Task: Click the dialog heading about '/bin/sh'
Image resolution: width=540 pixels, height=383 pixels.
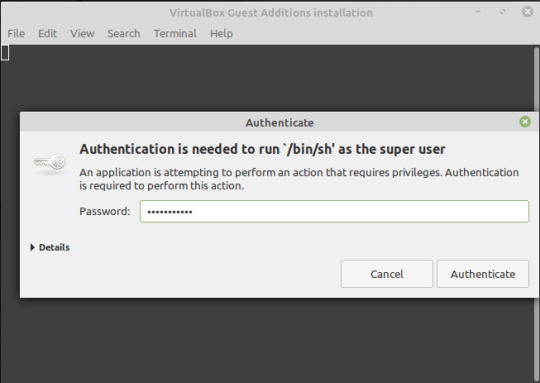Action: click(262, 149)
